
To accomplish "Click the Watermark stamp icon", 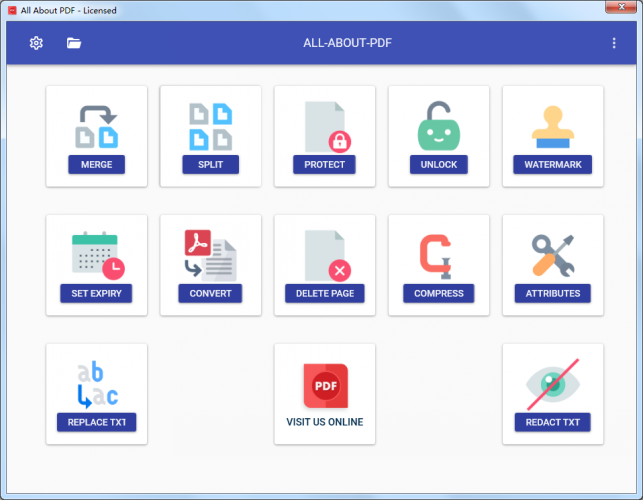I will click(x=553, y=126).
